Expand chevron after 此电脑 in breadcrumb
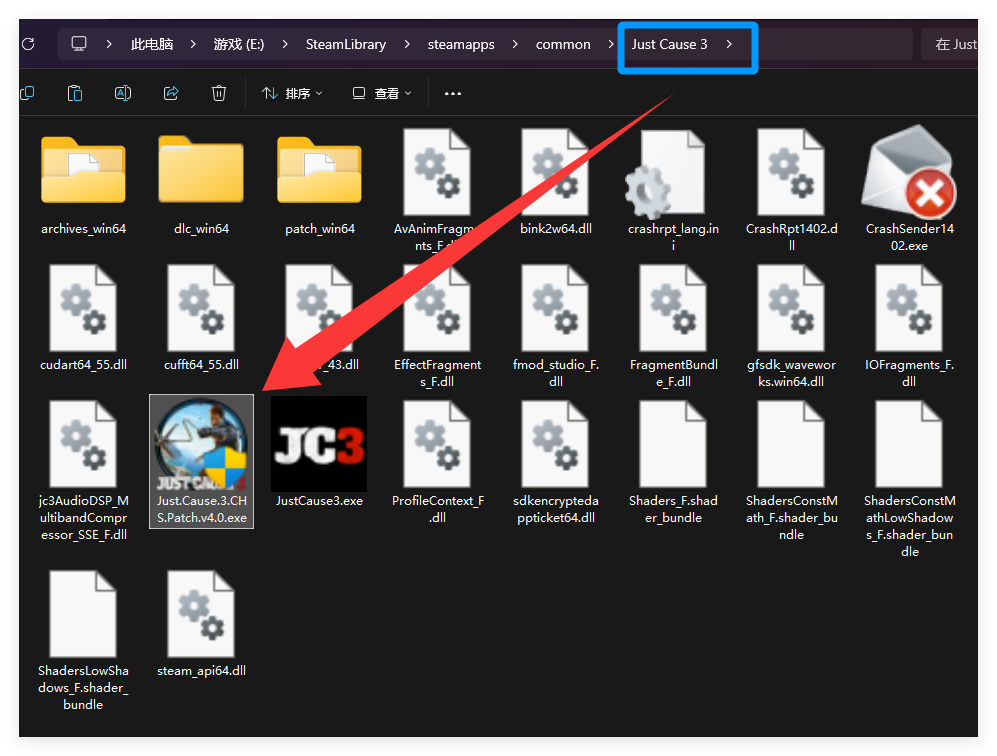 tap(193, 44)
